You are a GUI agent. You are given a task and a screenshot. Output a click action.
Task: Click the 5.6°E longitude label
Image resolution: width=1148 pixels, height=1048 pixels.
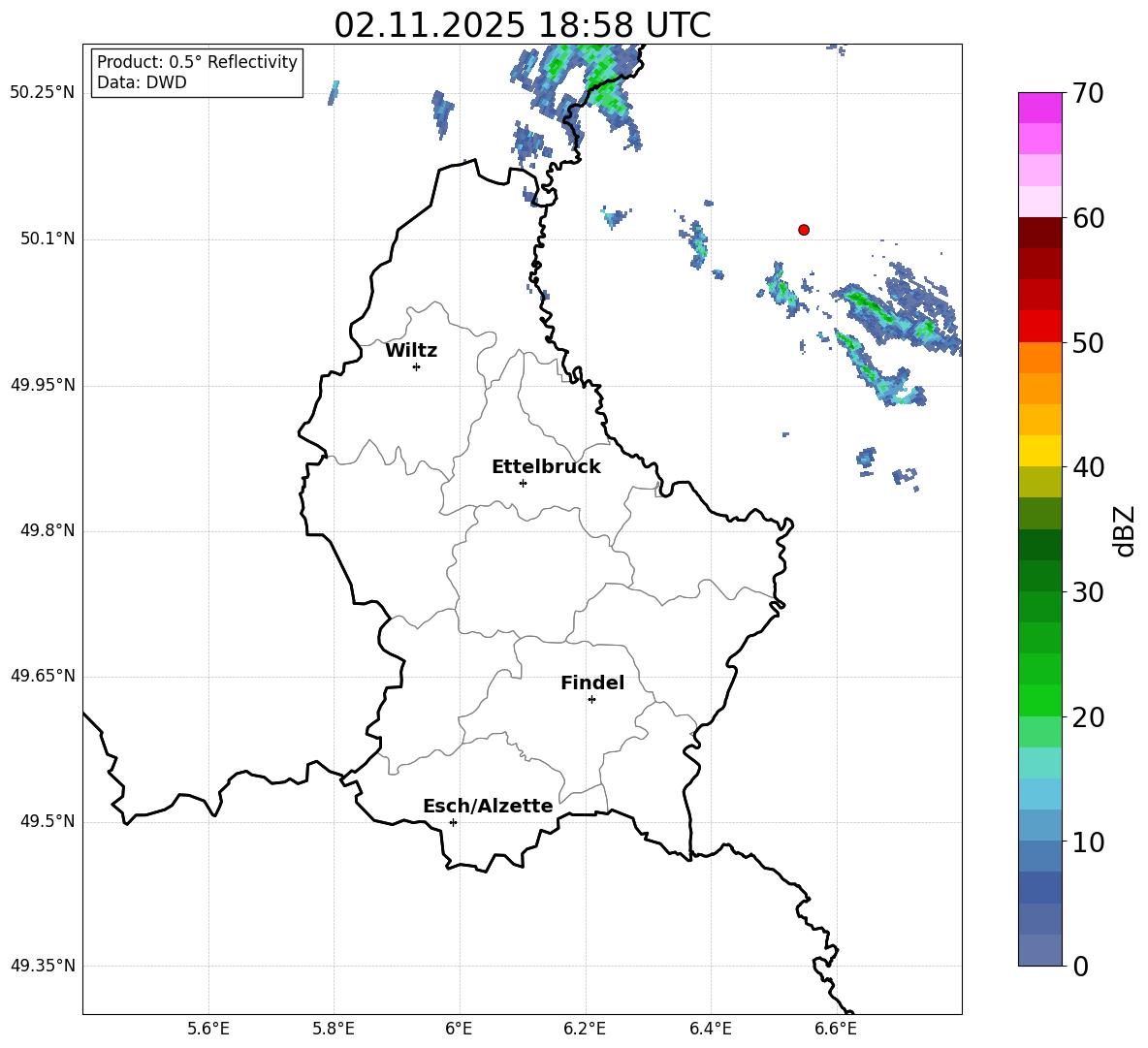[x=208, y=1029]
